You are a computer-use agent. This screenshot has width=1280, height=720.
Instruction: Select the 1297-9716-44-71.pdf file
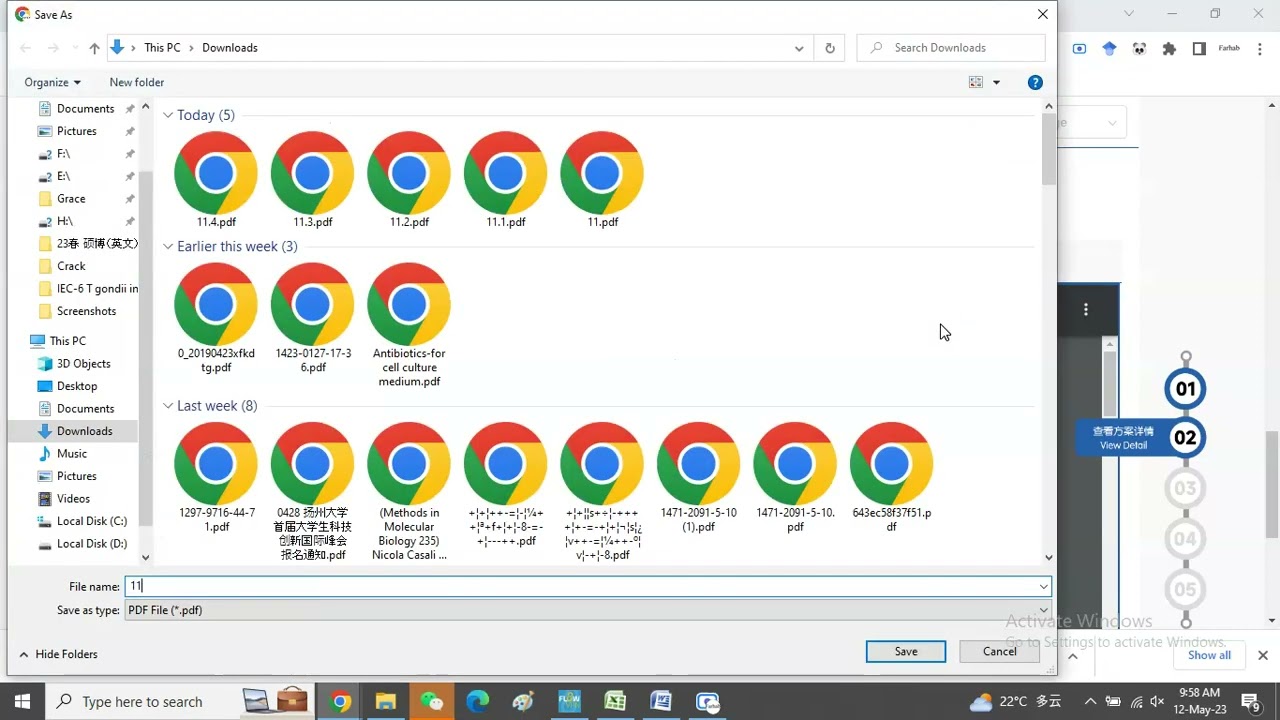tap(215, 478)
